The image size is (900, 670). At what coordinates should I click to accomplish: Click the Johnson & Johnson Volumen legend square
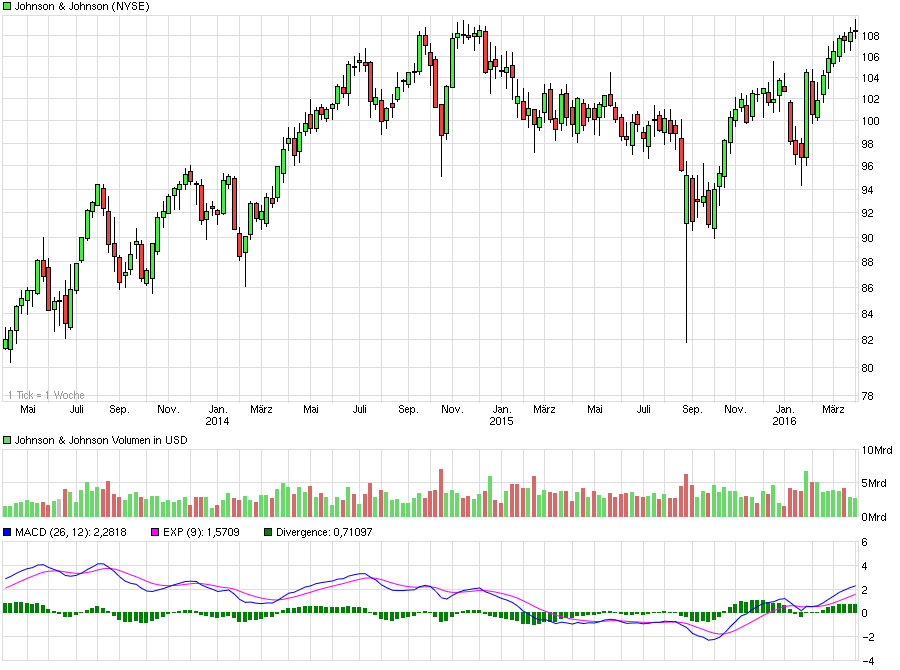click(x=7, y=440)
